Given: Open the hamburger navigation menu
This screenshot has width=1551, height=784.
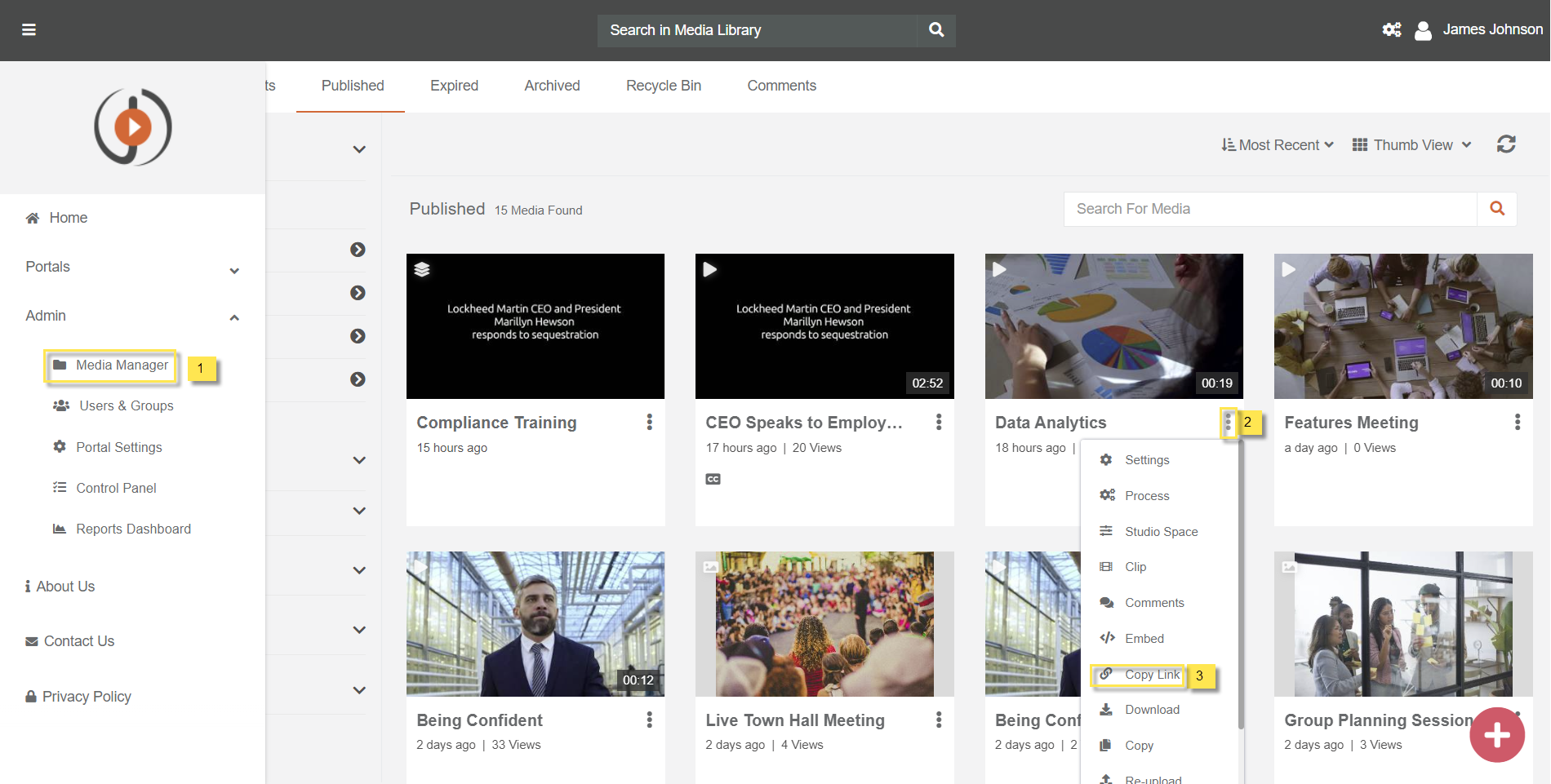Looking at the screenshot, I should click(29, 30).
